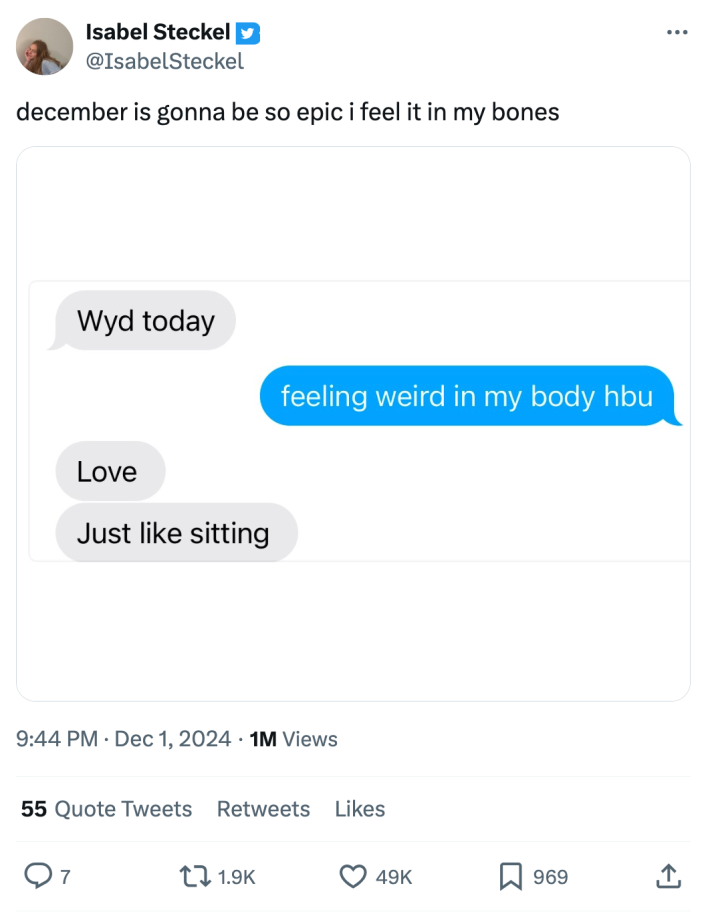
Task: Like the tweet with the heart icon
Action: (352, 876)
